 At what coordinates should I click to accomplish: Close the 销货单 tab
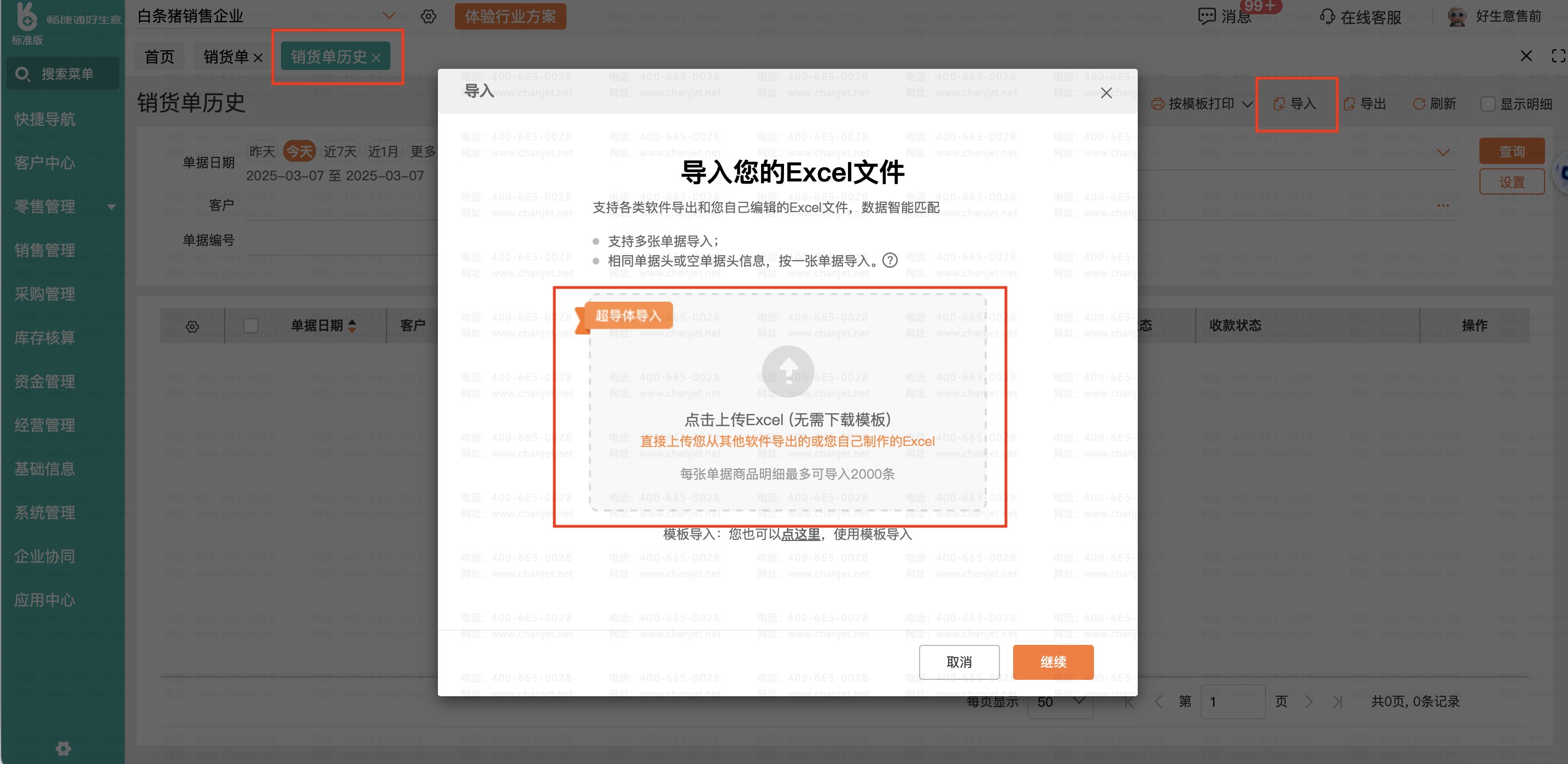point(258,58)
